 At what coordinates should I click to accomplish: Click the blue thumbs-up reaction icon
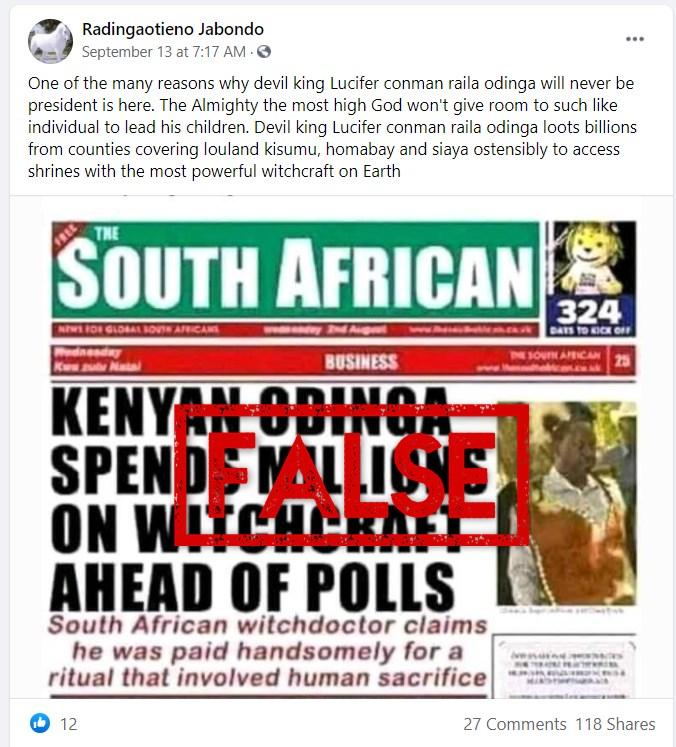[x=40, y=723]
